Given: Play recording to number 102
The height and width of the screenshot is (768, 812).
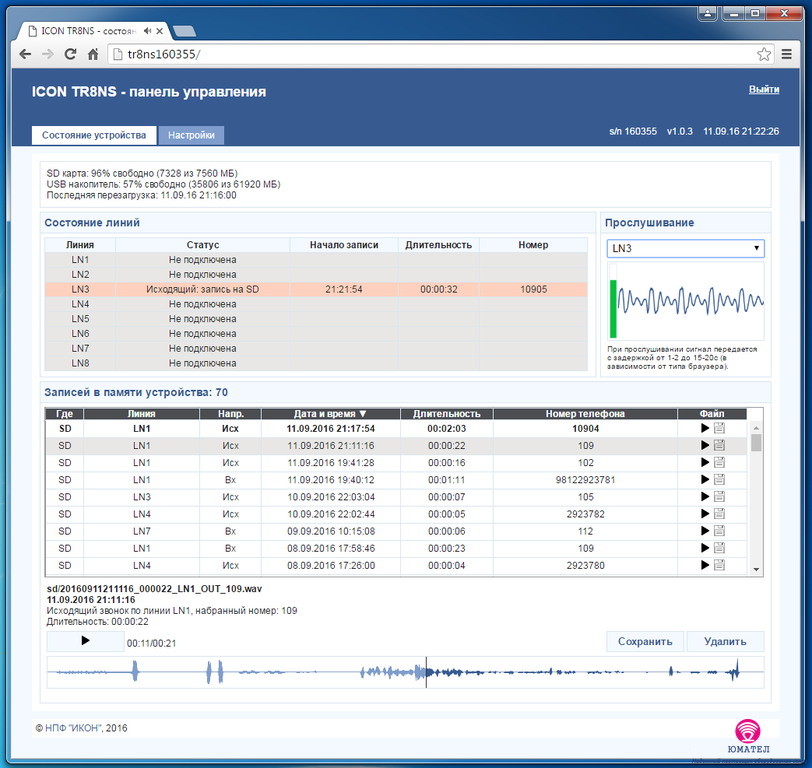Looking at the screenshot, I should click(x=704, y=462).
